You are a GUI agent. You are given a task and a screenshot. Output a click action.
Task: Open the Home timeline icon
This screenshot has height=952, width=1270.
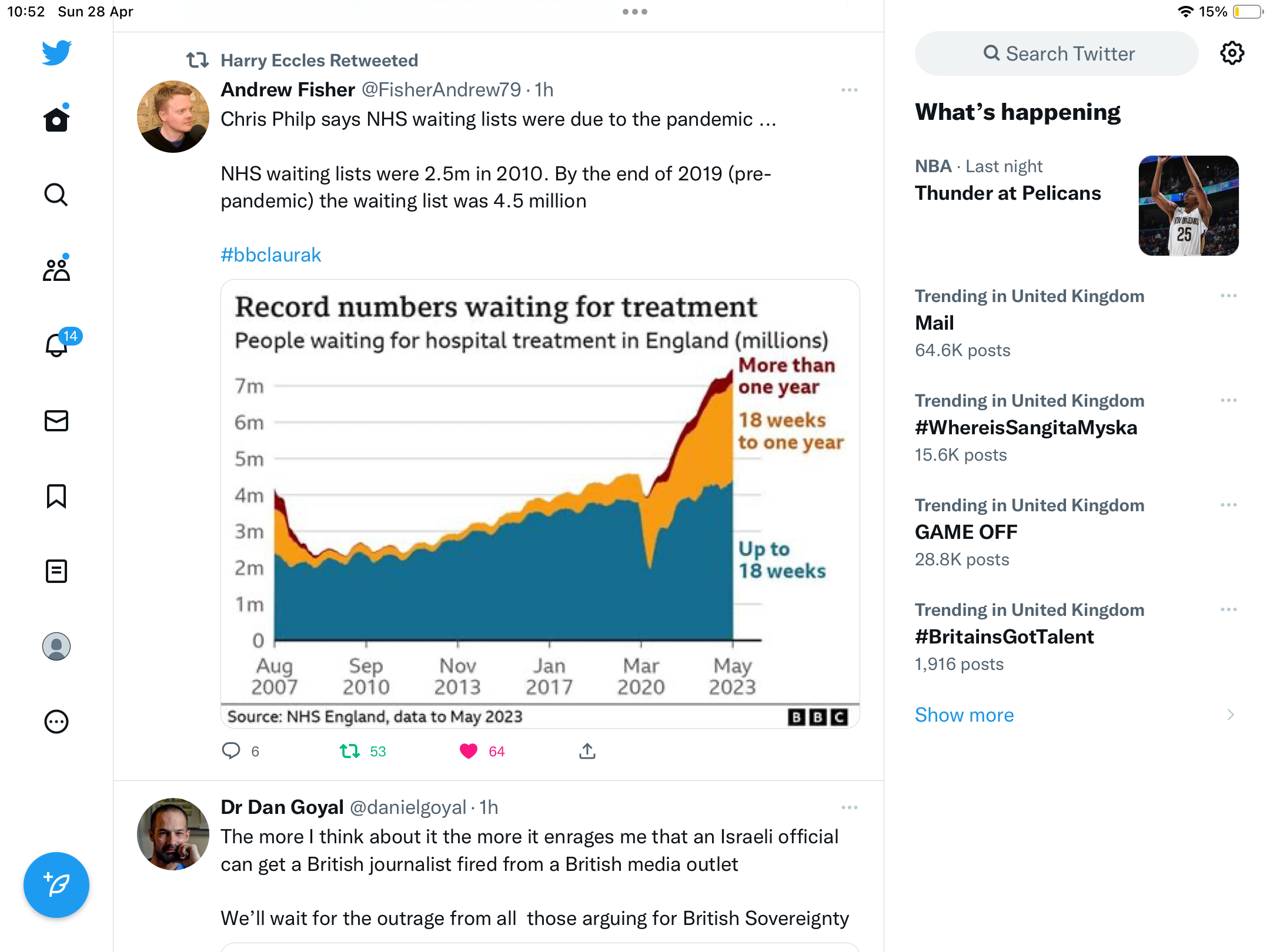point(56,119)
